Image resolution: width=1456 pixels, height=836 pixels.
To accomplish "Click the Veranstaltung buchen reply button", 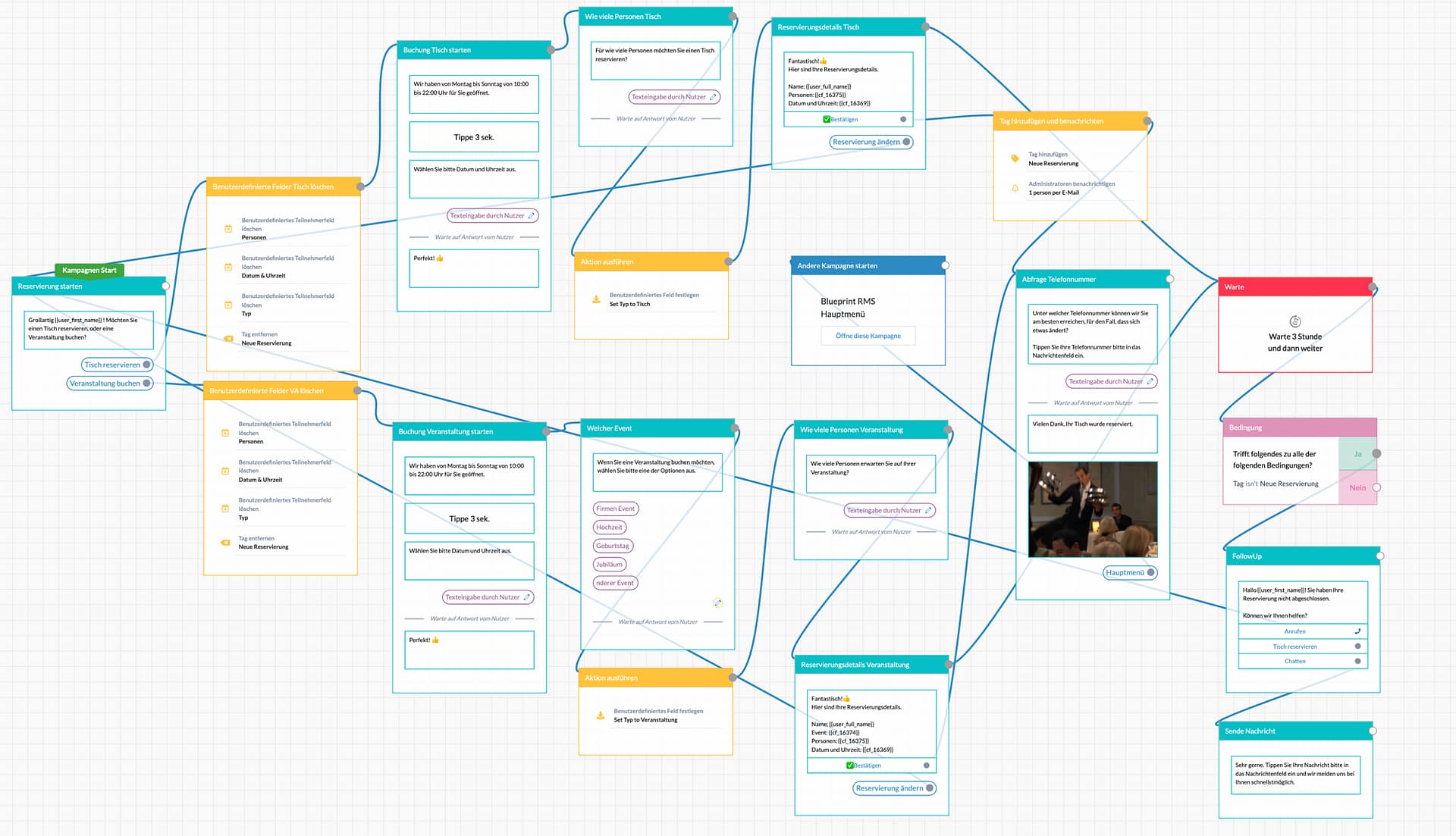I will (x=105, y=384).
